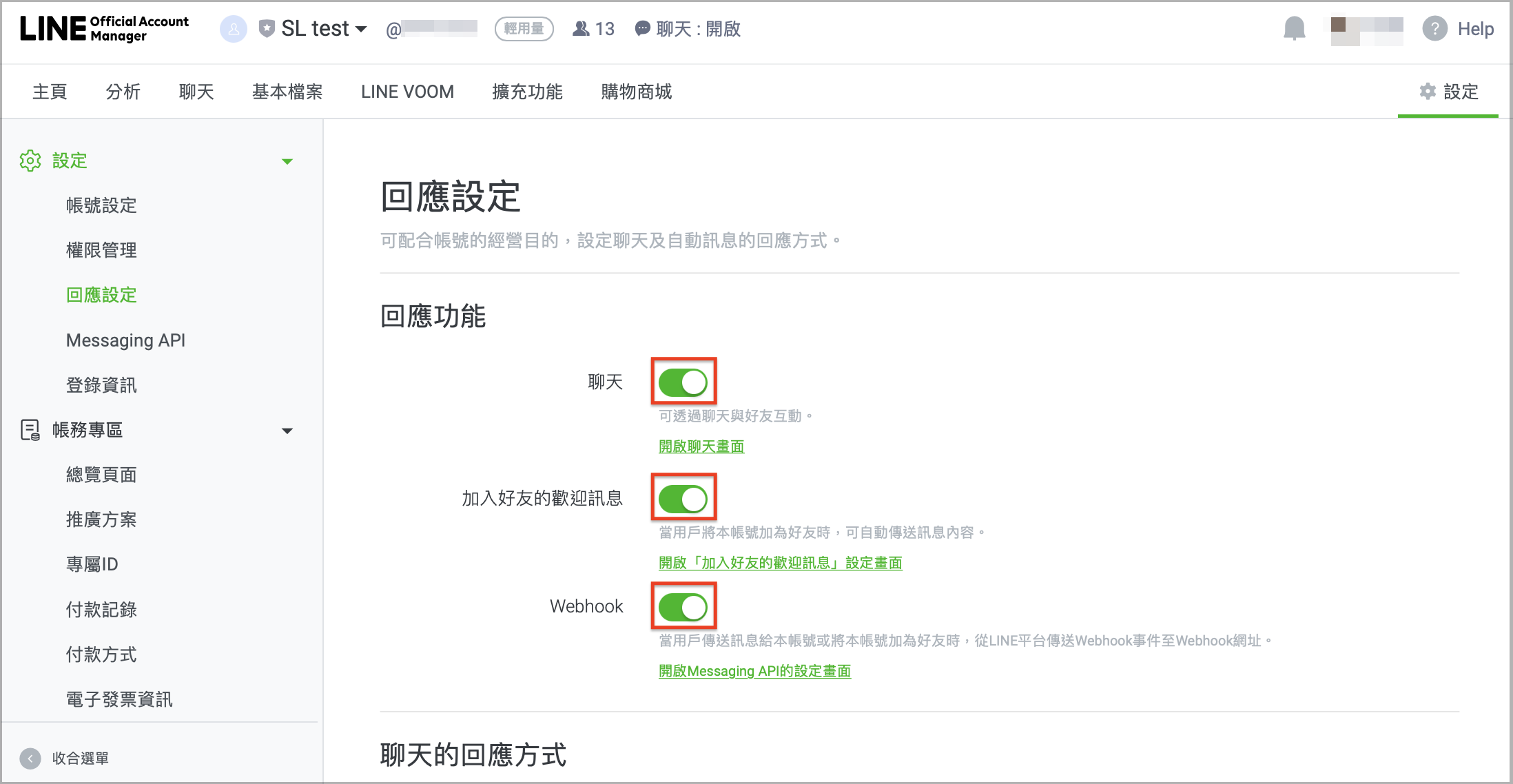
Task: Click the 聊天：開啟 status text in header
Action: click(699, 29)
